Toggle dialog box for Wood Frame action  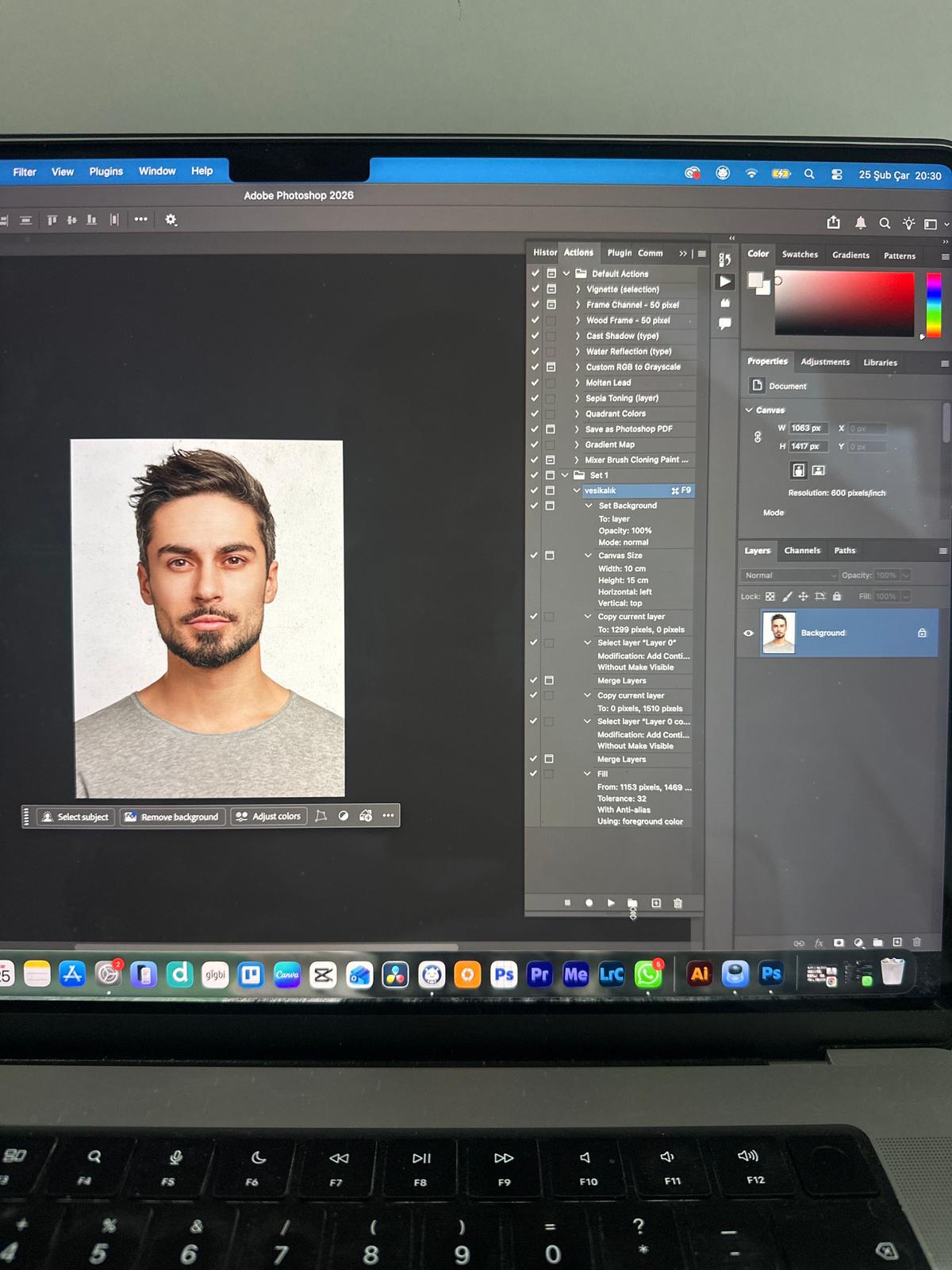tap(551, 320)
